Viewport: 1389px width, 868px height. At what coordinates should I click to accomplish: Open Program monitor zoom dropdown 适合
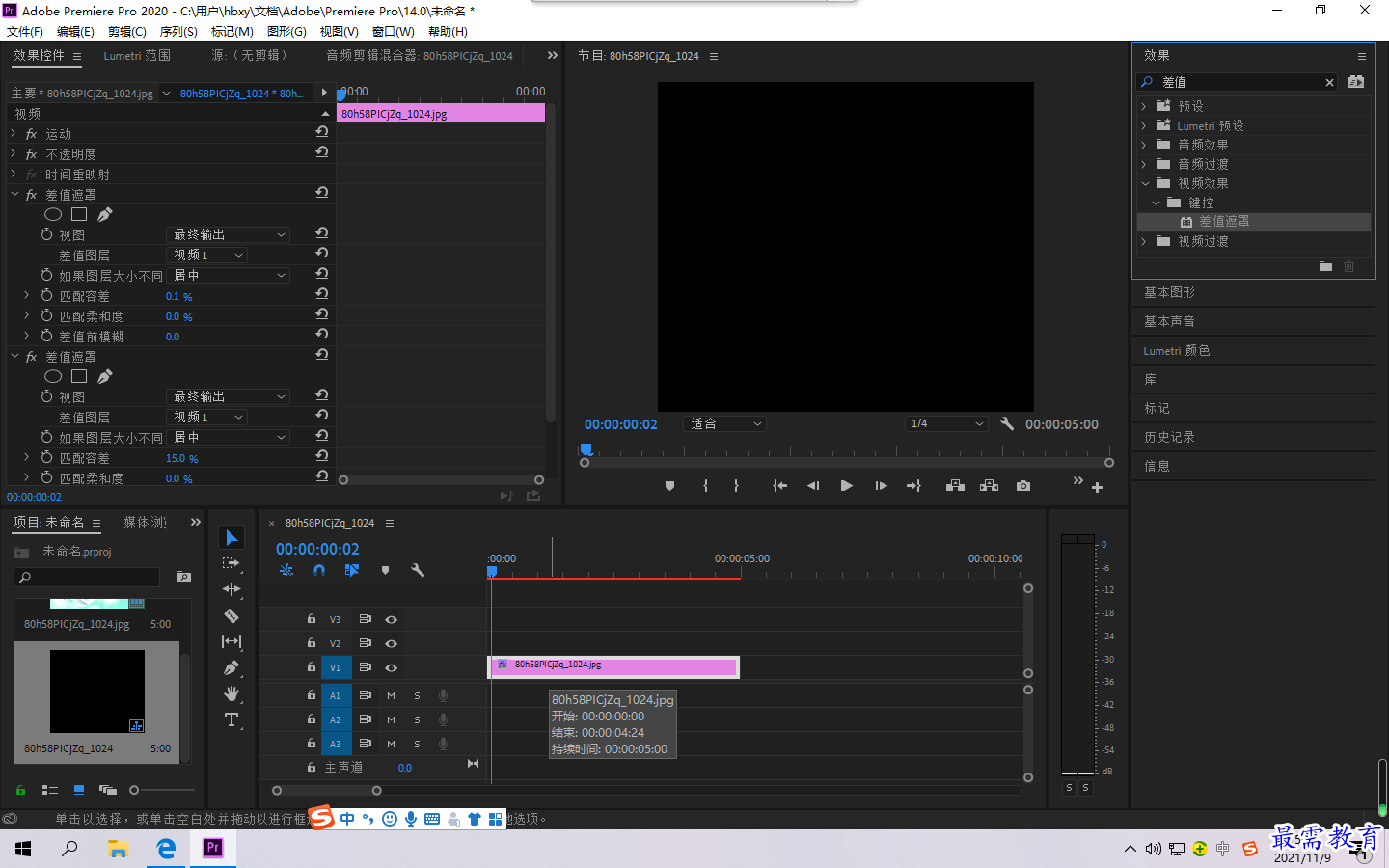pos(725,423)
